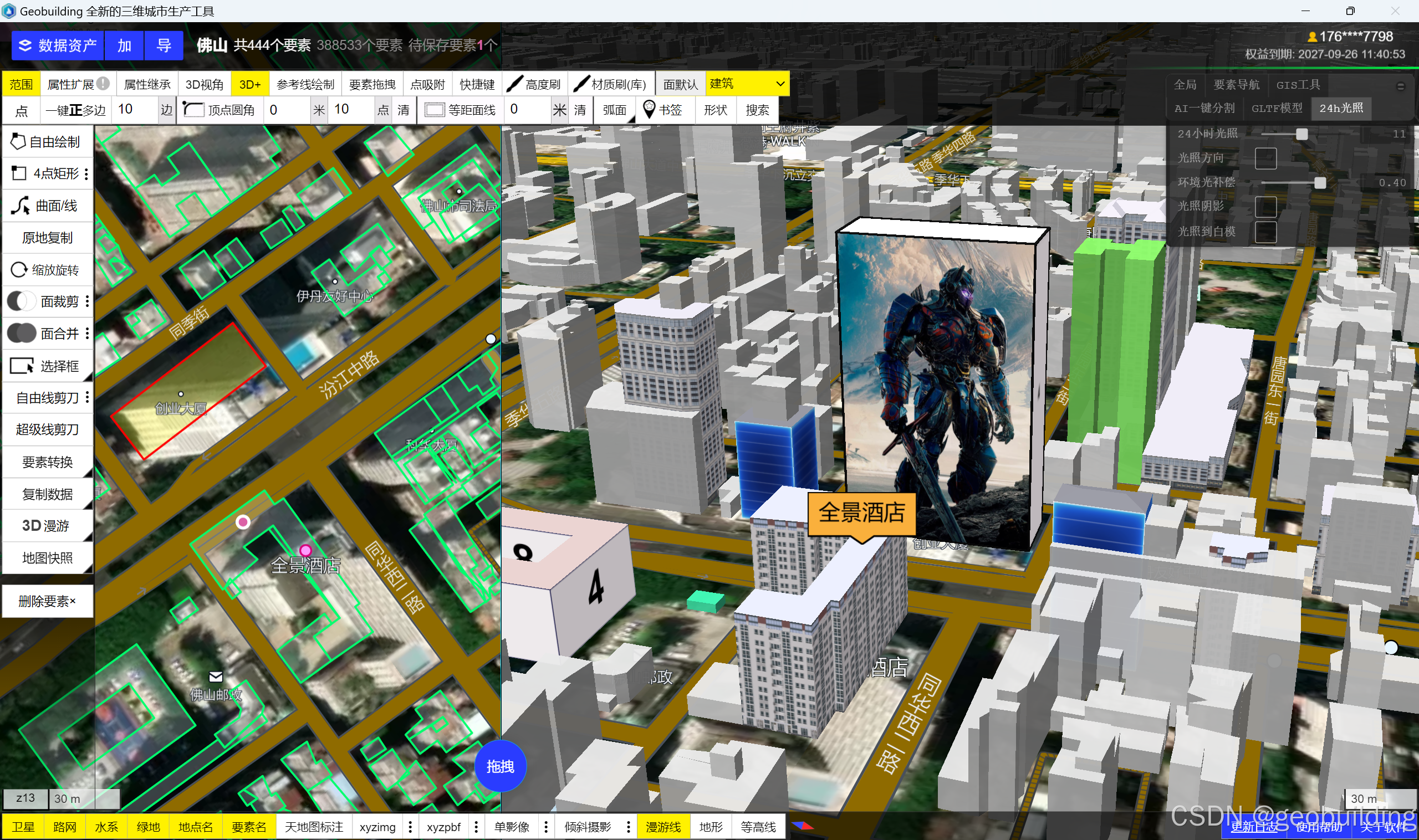
Task: Adjust the 24小时光照 slider
Action: point(1302,134)
